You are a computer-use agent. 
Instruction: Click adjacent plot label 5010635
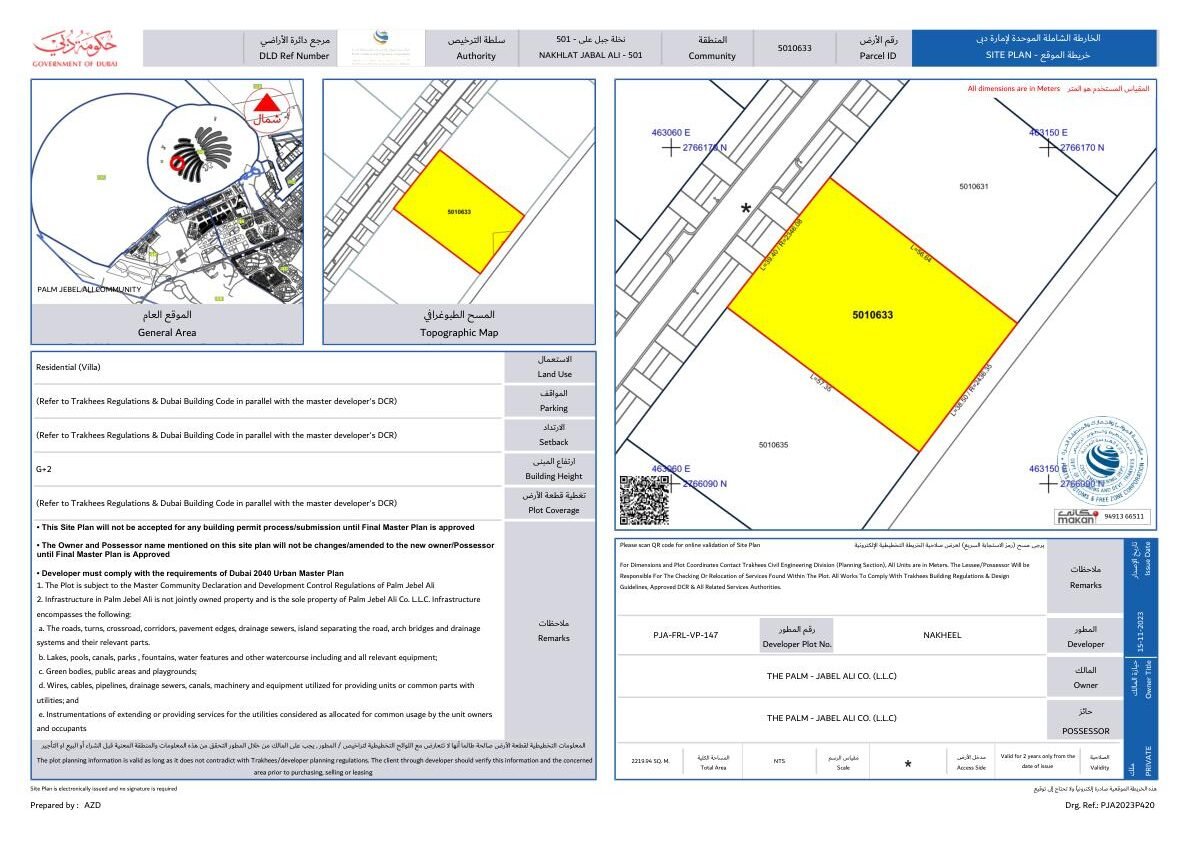[773, 445]
